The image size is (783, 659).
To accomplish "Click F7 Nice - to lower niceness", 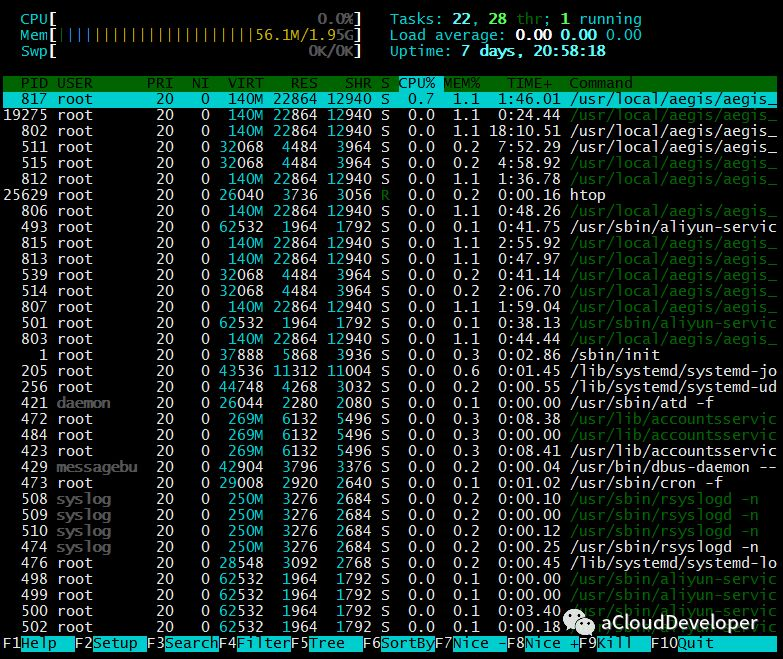I will tap(471, 643).
